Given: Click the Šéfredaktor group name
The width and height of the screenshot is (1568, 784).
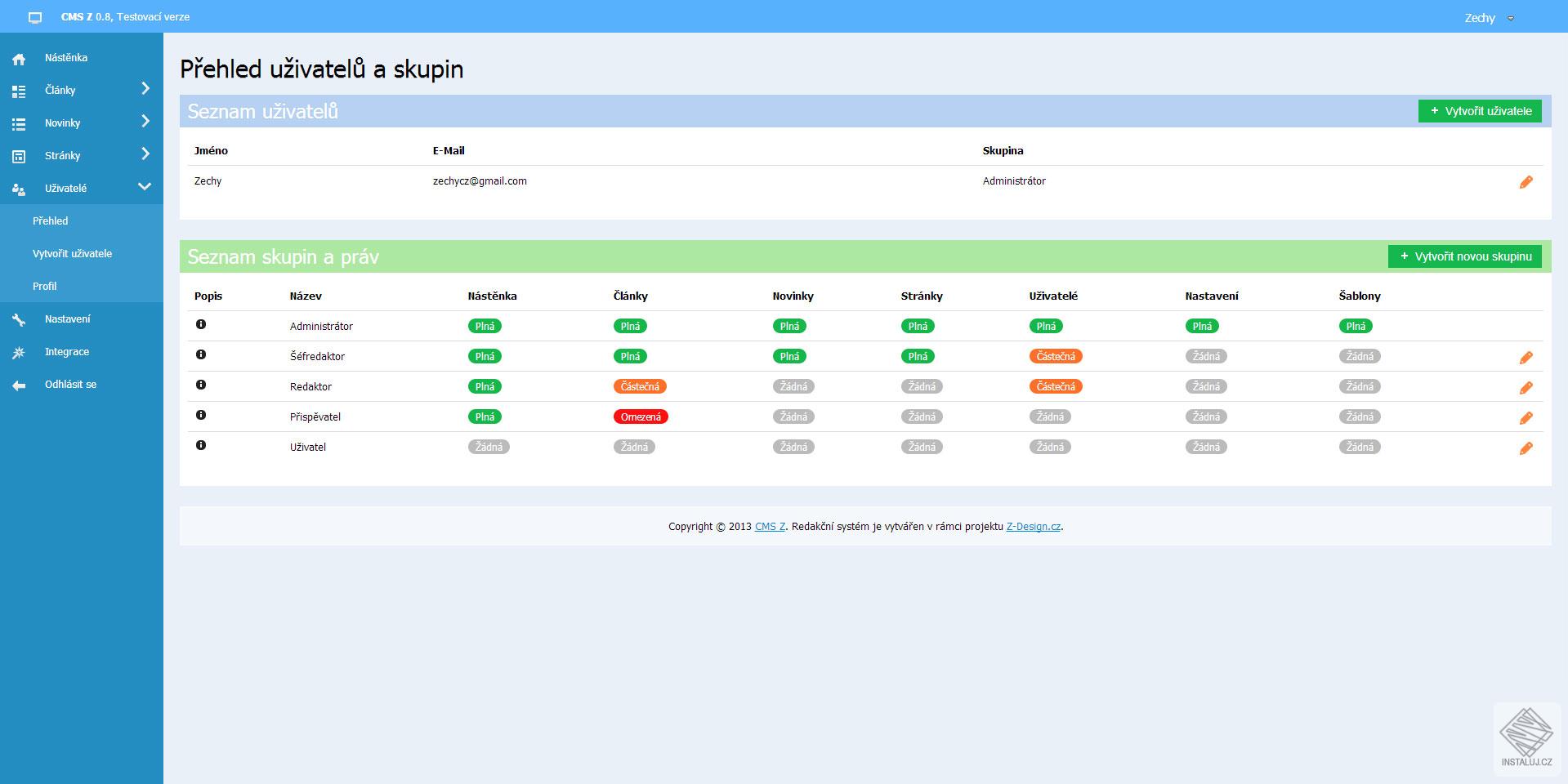Looking at the screenshot, I should [317, 357].
